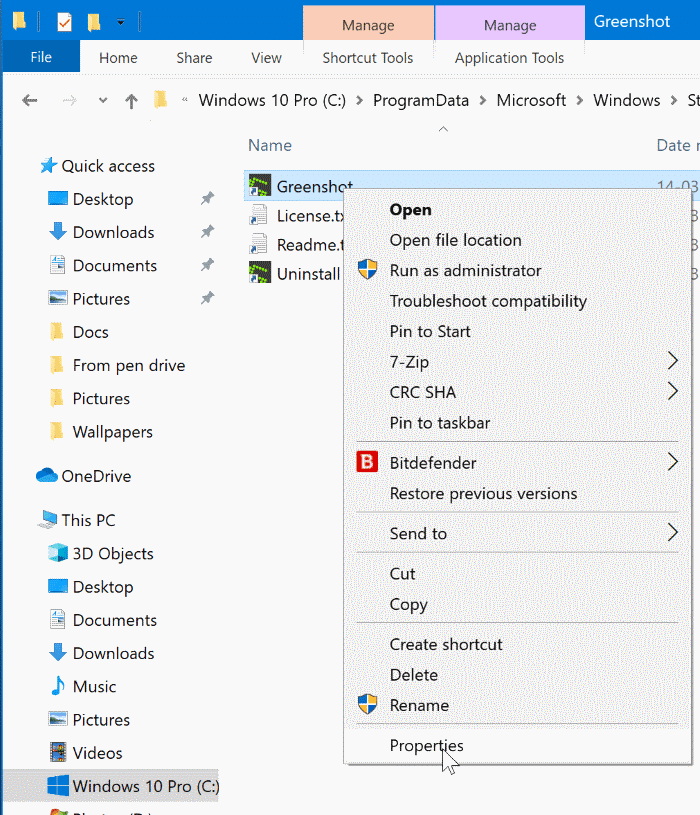Click the pin icon next to Quick access Documents

point(207,265)
